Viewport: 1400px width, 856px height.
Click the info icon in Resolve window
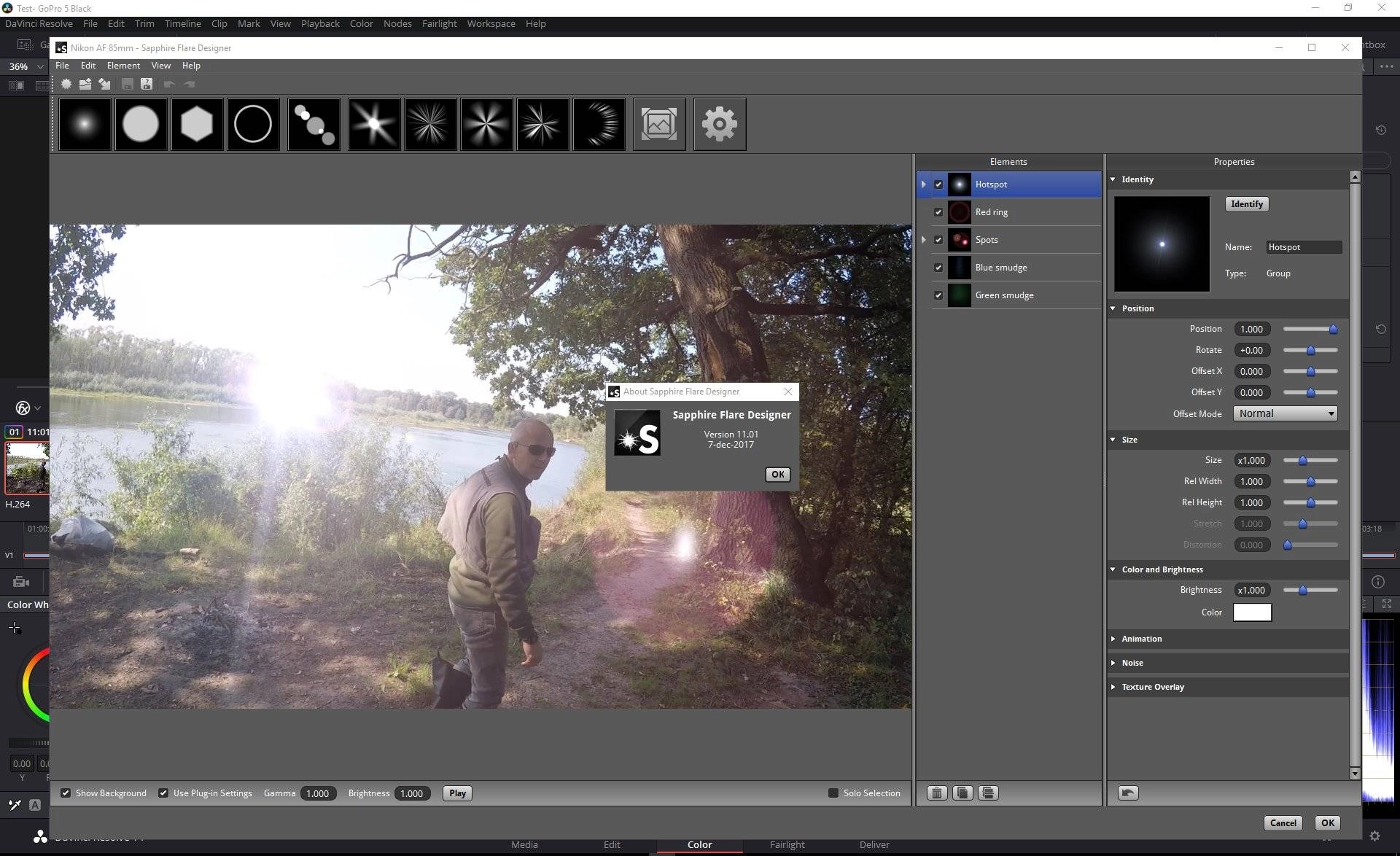point(1378,582)
